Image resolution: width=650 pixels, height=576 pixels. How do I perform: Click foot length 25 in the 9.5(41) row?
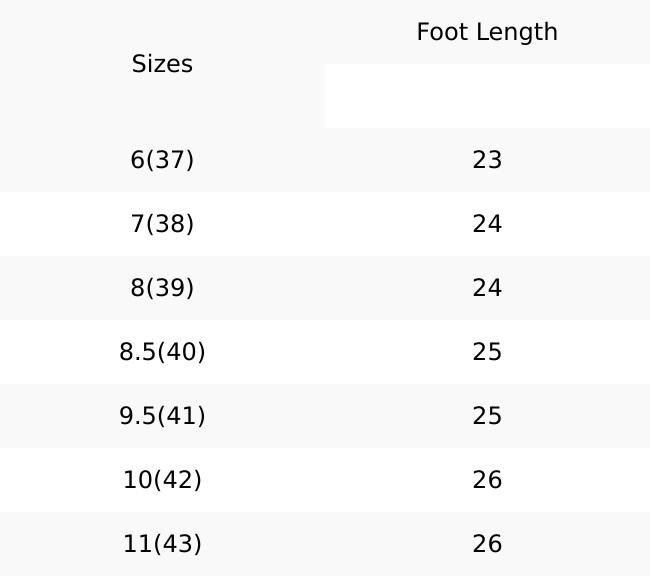click(487, 416)
